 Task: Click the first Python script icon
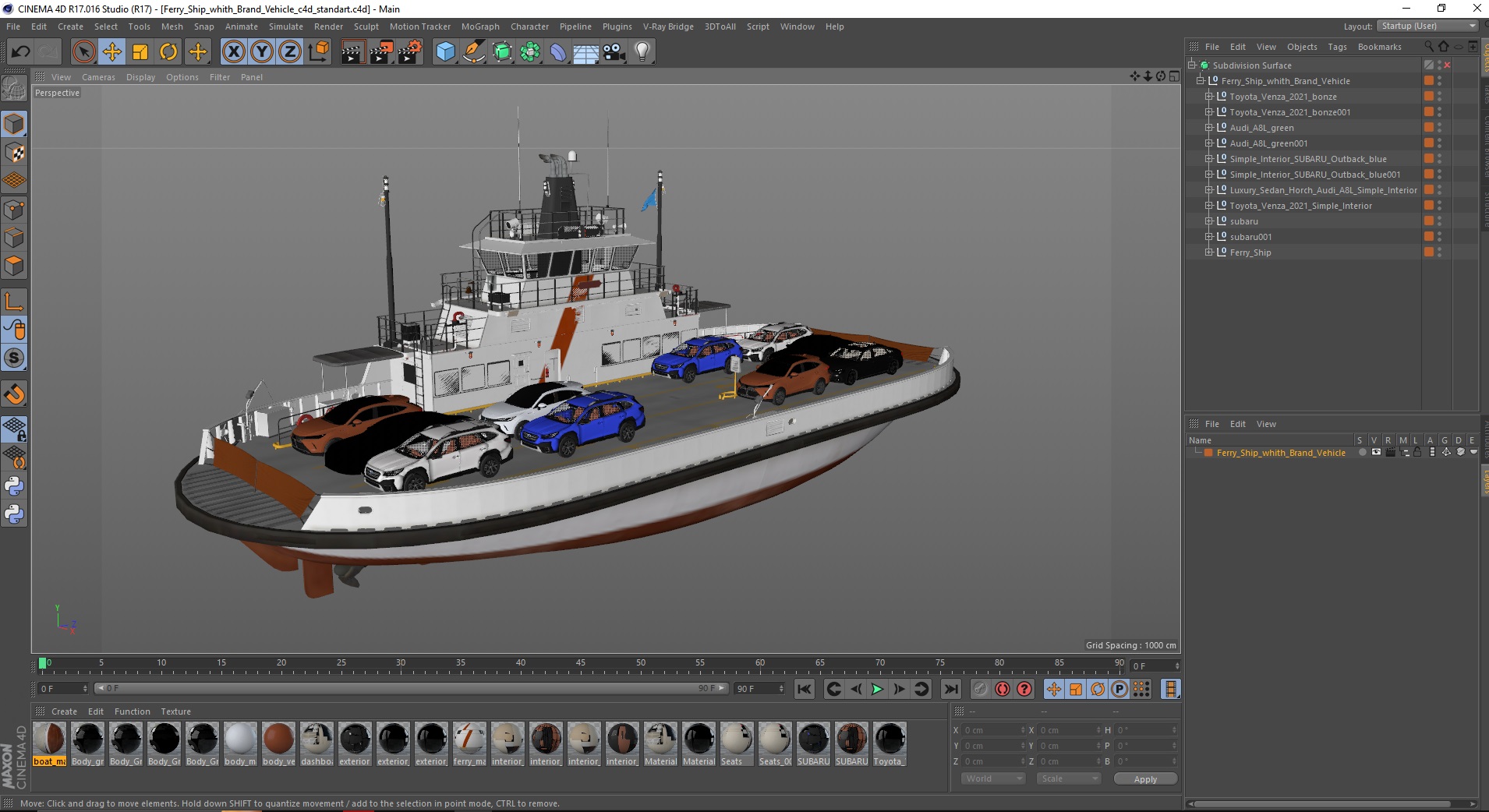tap(14, 486)
